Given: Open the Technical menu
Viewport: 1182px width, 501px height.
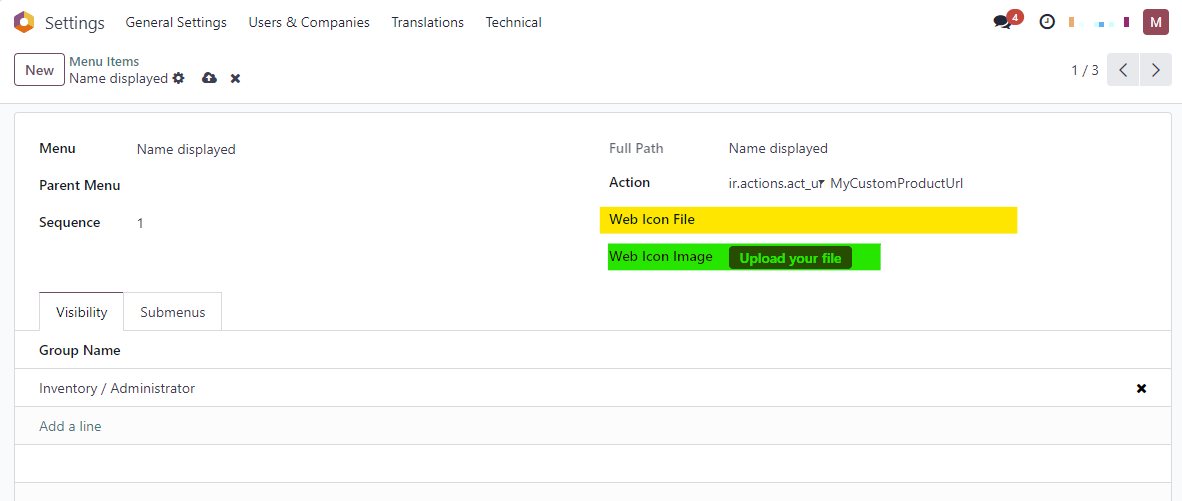Looking at the screenshot, I should (x=513, y=23).
